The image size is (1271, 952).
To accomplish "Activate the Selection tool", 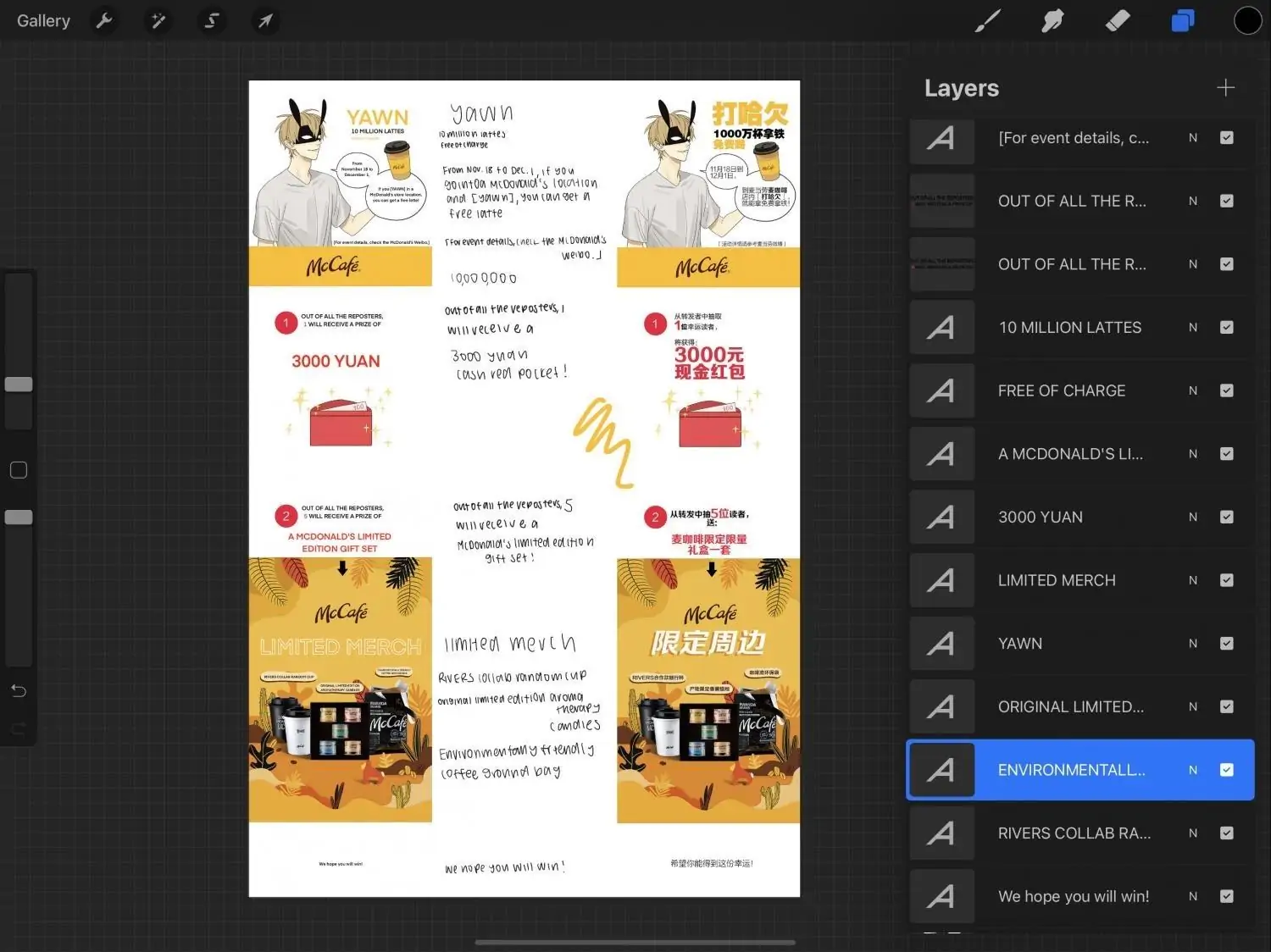I will 212,20.
